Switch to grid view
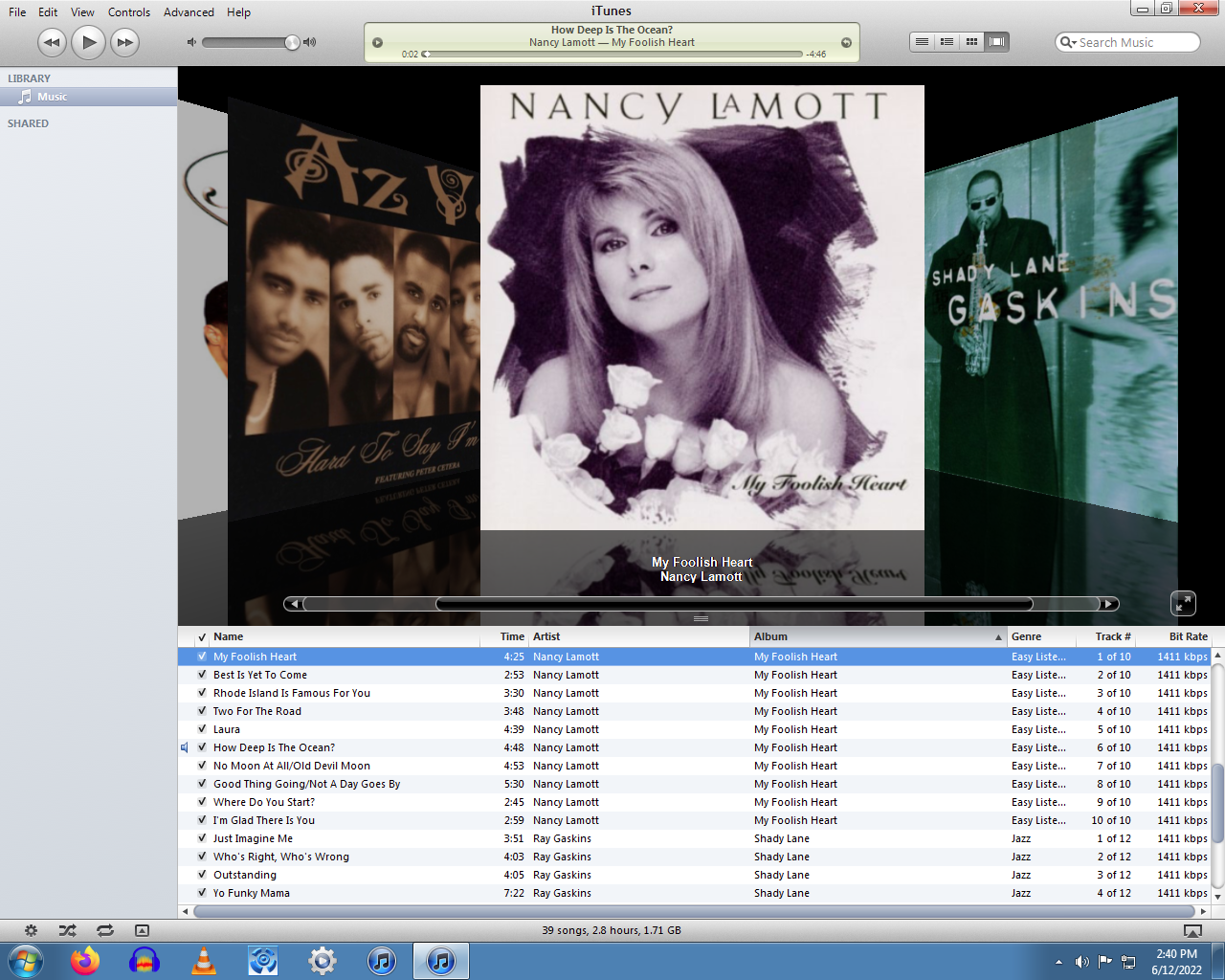 [971, 42]
